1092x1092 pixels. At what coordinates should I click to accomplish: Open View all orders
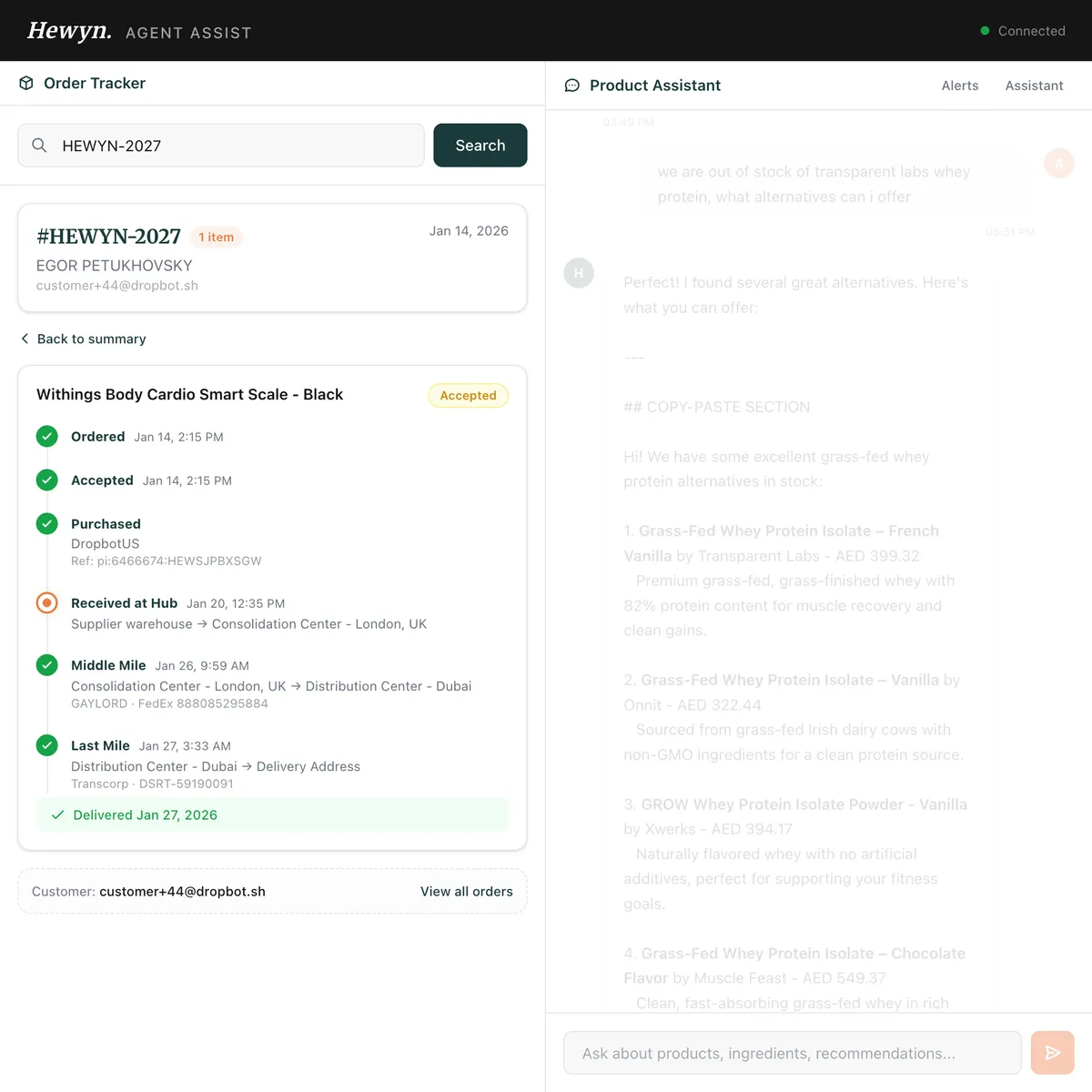467,891
